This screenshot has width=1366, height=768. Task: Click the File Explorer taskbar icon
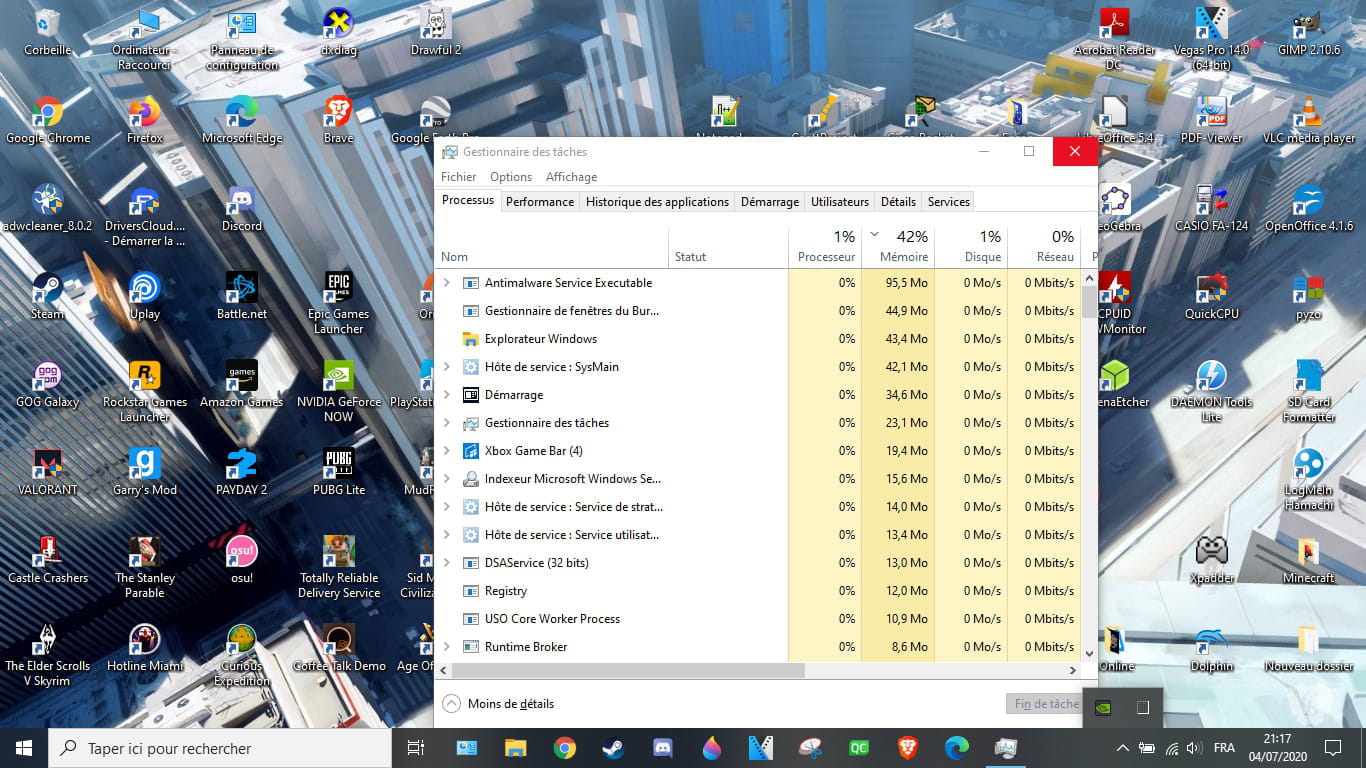(x=515, y=747)
